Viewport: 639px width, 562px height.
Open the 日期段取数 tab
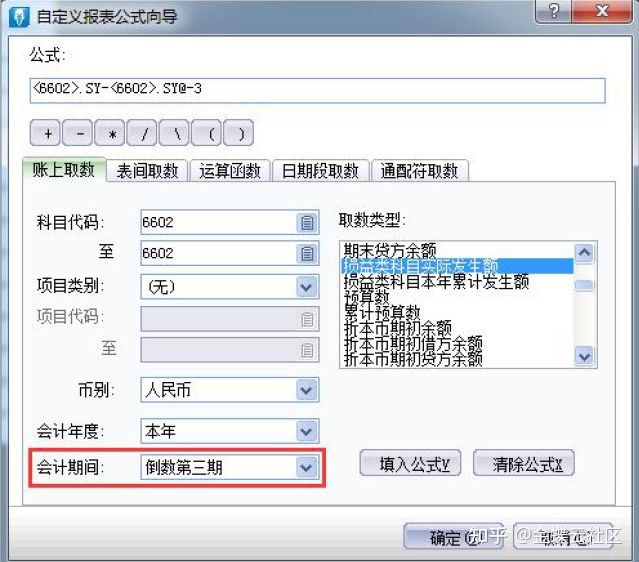click(x=320, y=171)
